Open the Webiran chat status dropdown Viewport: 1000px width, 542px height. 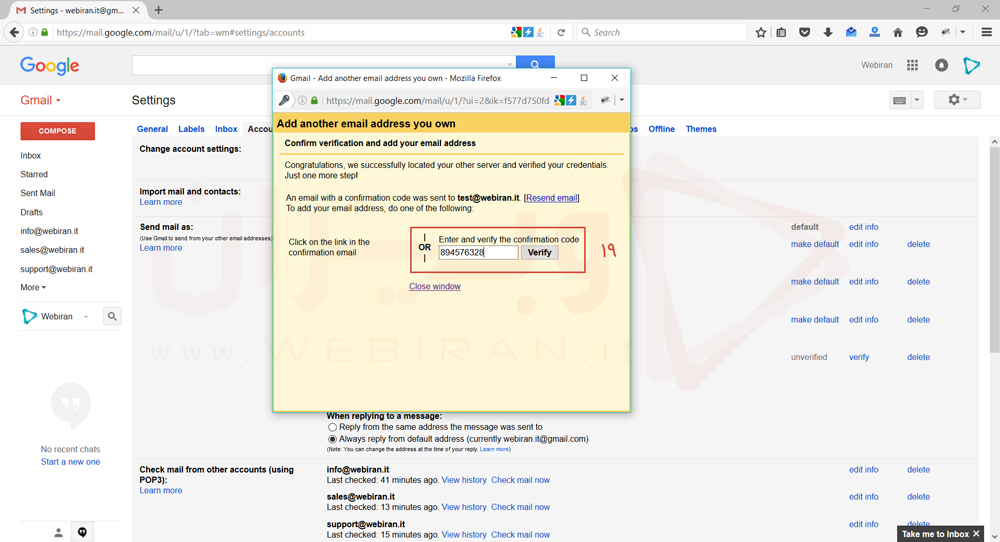click(x=85, y=316)
